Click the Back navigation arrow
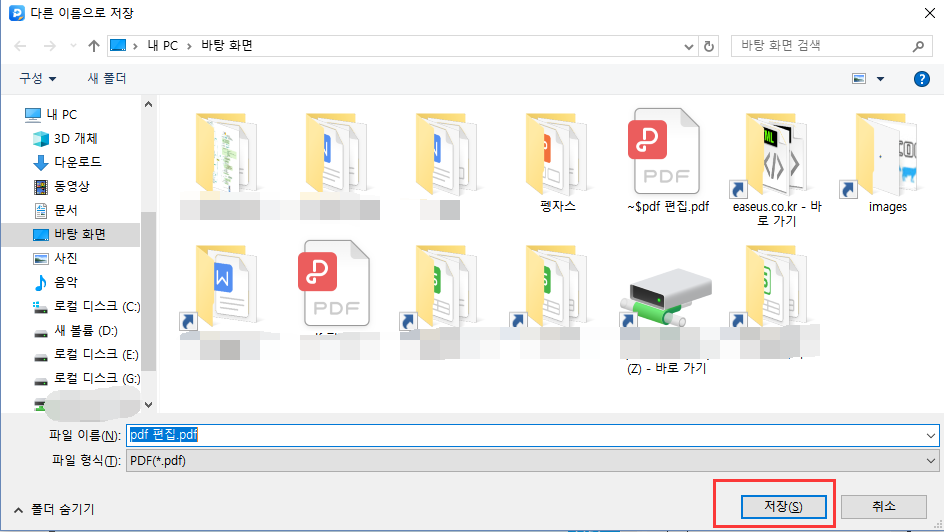This screenshot has height=532, width=944. click(x=20, y=46)
